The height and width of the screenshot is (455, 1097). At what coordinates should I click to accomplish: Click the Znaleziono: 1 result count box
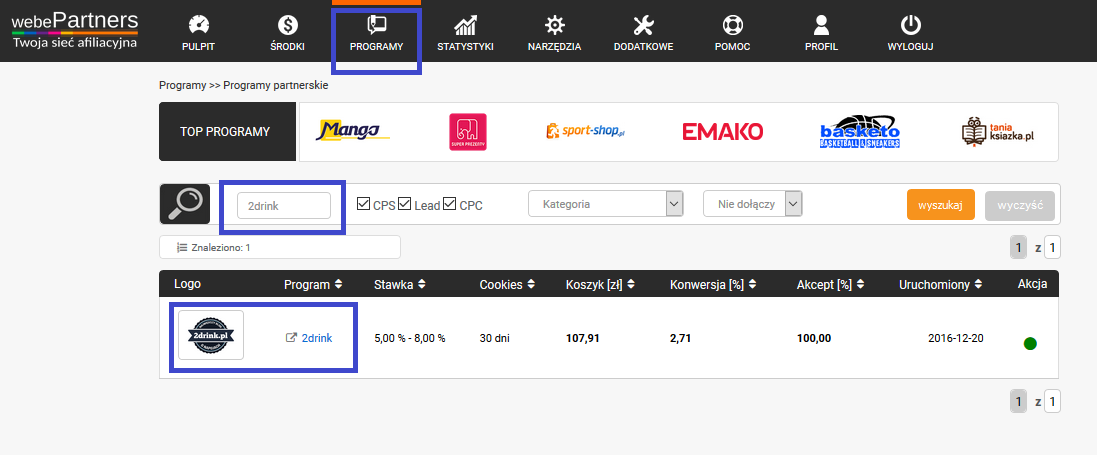280,247
